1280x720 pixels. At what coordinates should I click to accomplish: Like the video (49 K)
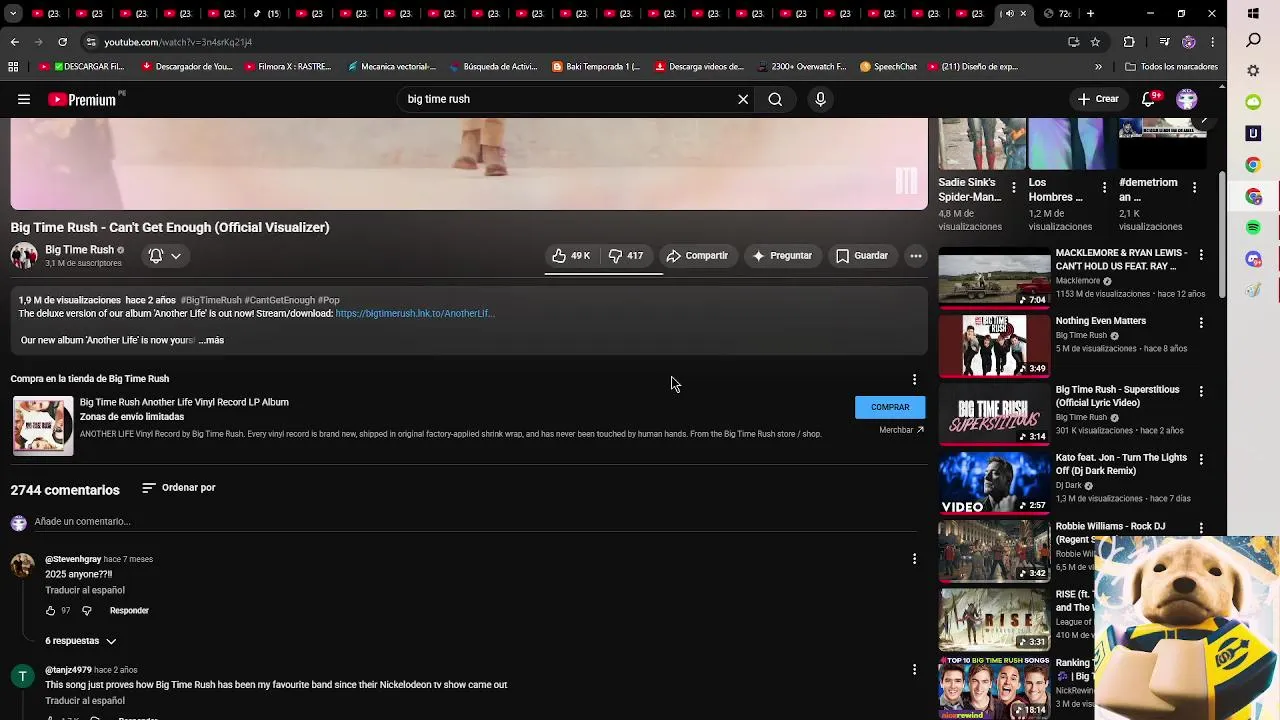pyautogui.click(x=571, y=256)
